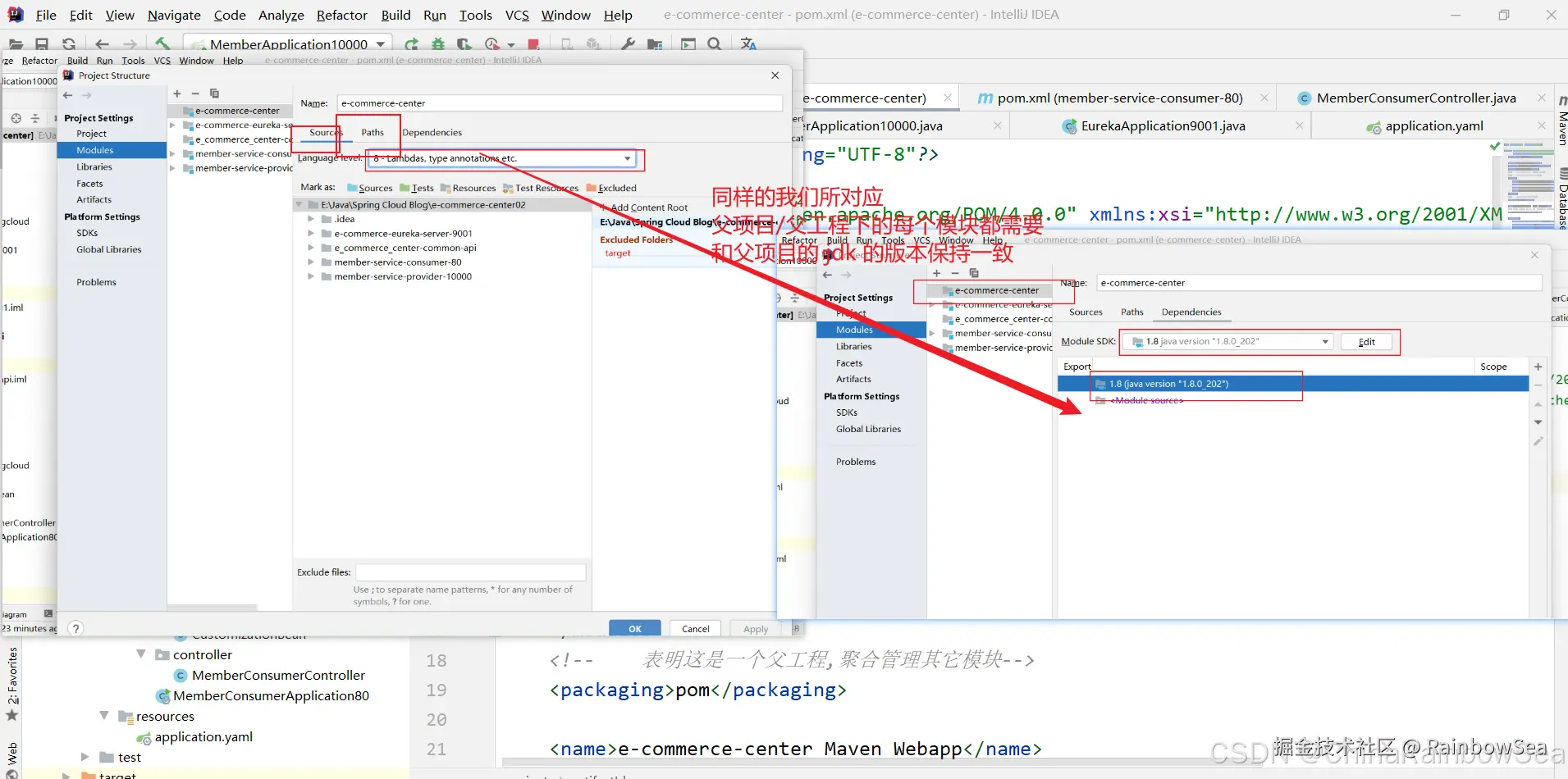The height and width of the screenshot is (779, 1568).
Task: Collapse the resources folder node
Action: point(104,716)
